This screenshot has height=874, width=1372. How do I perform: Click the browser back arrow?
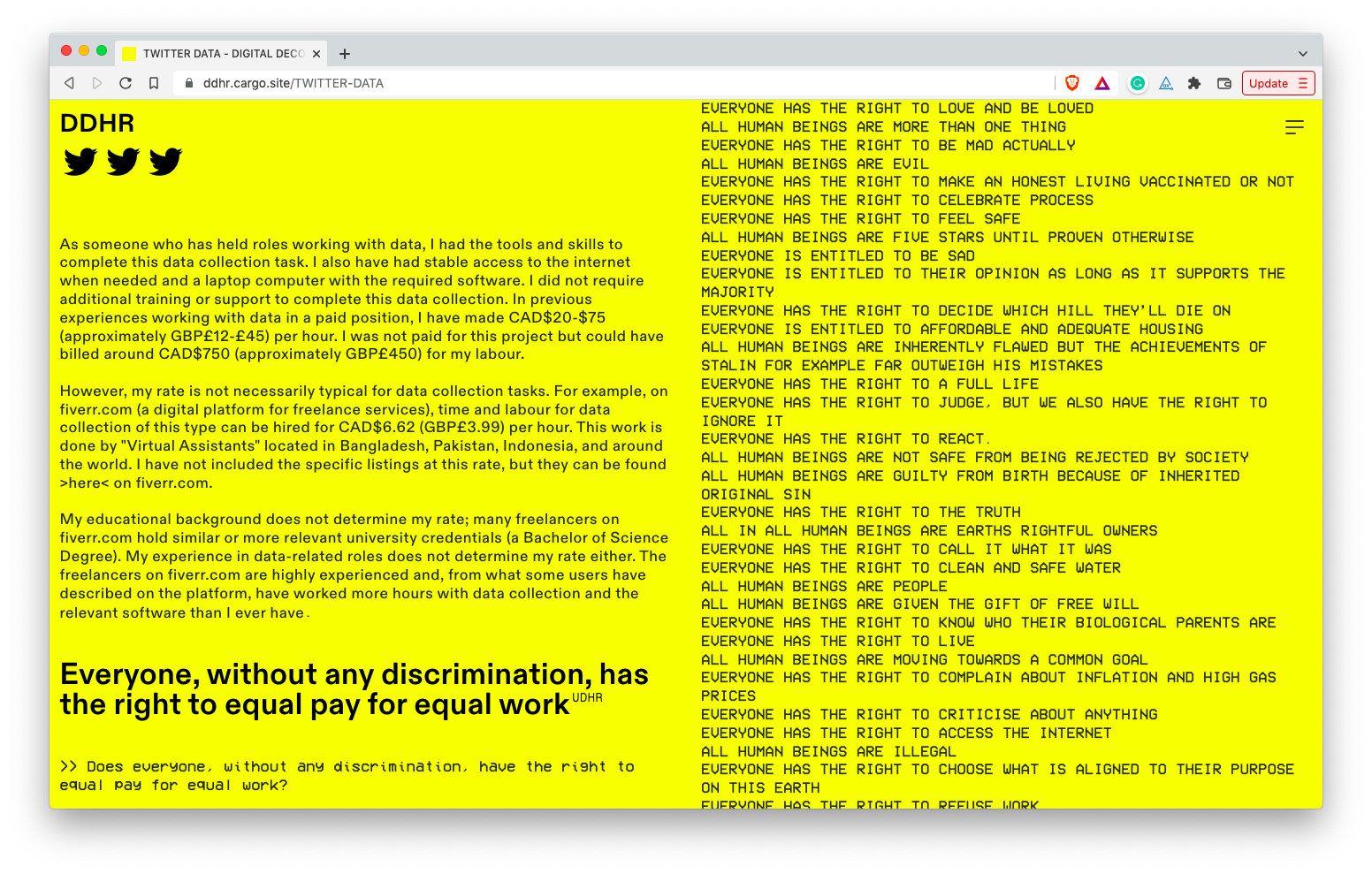69,83
